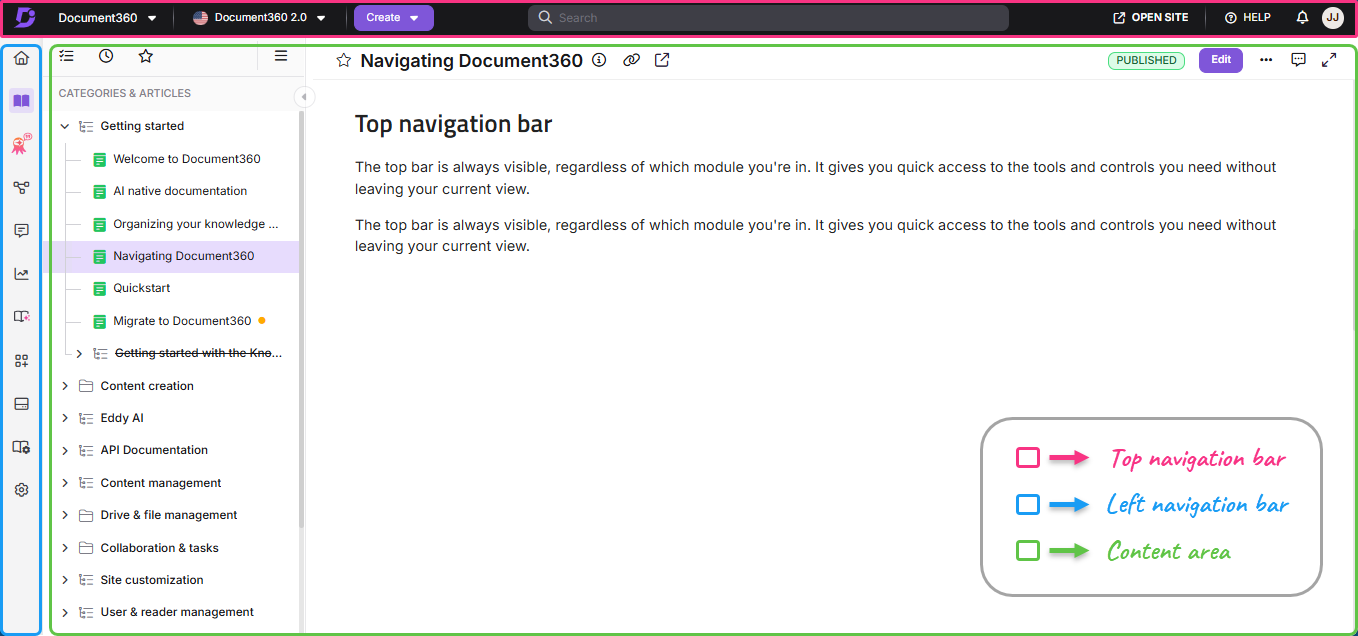Select the Content creation folder label
1358x636 pixels.
pyautogui.click(x=147, y=386)
